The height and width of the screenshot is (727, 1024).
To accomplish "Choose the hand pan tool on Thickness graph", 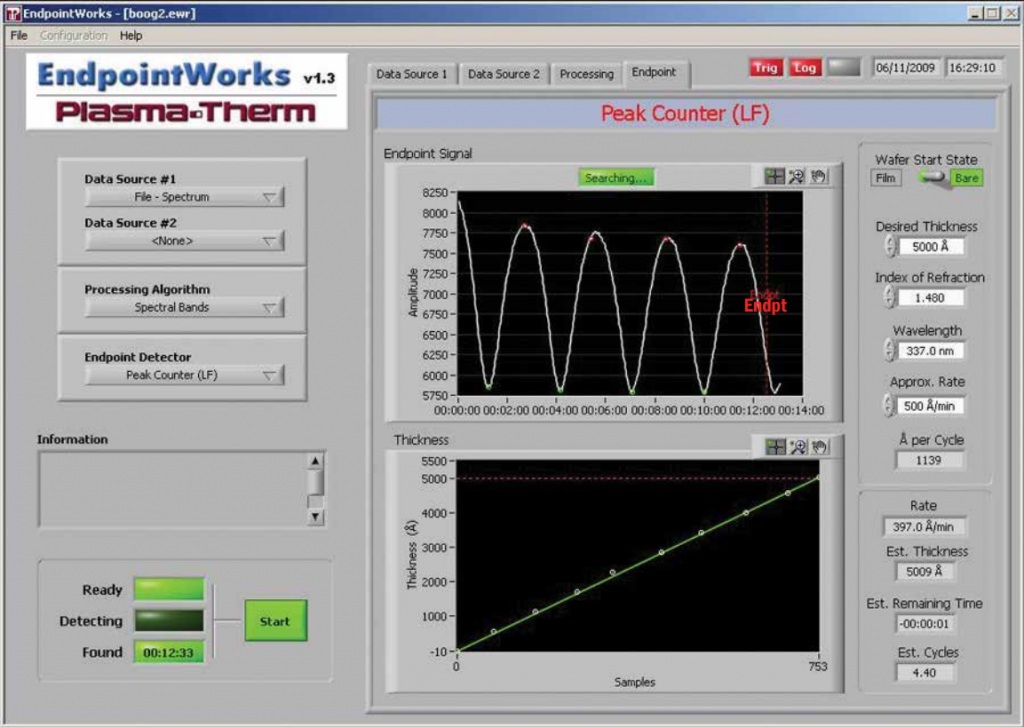I will pyautogui.click(x=818, y=446).
